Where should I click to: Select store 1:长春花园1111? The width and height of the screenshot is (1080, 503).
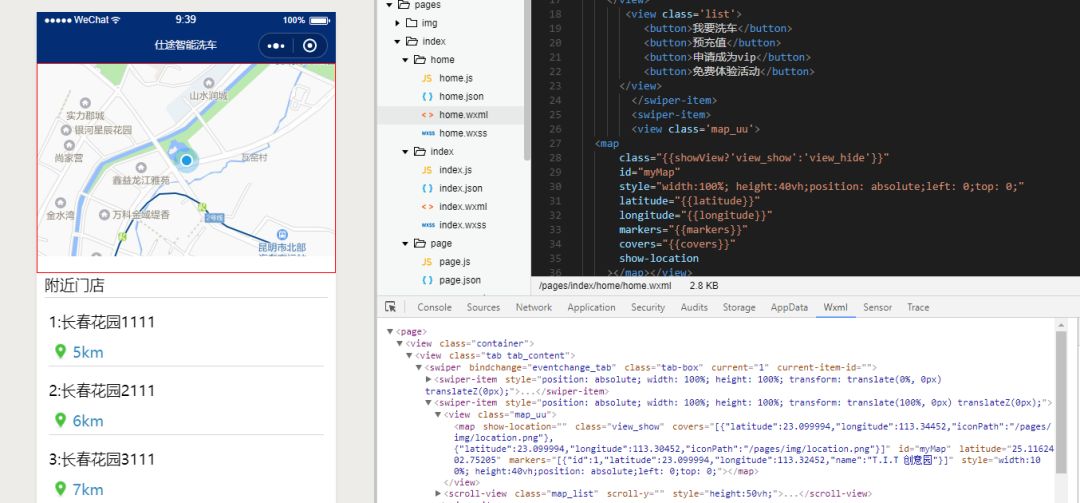click(102, 322)
